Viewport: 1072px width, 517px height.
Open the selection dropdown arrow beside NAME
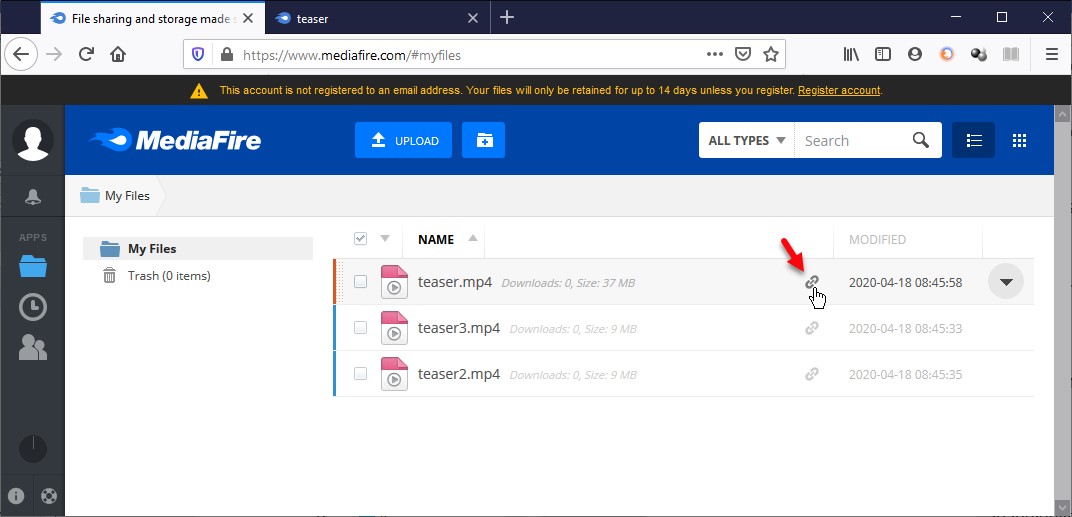tap(385, 239)
